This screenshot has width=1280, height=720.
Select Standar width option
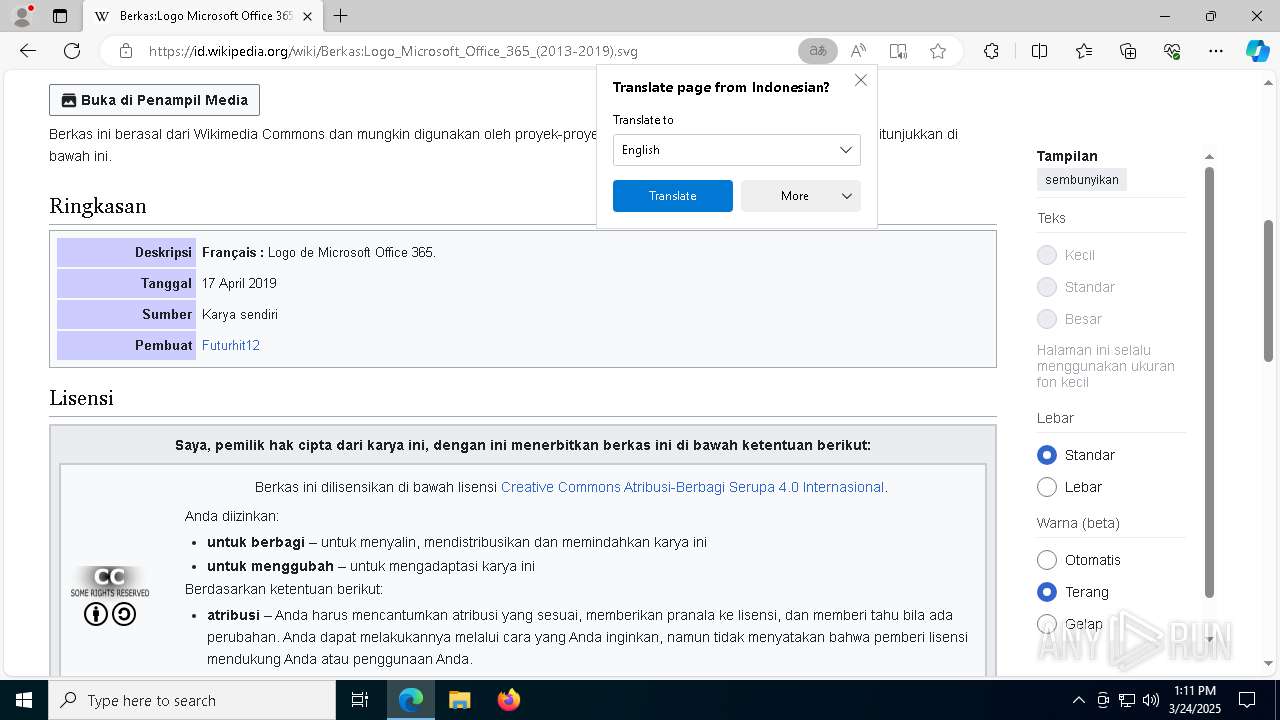click(x=1047, y=455)
